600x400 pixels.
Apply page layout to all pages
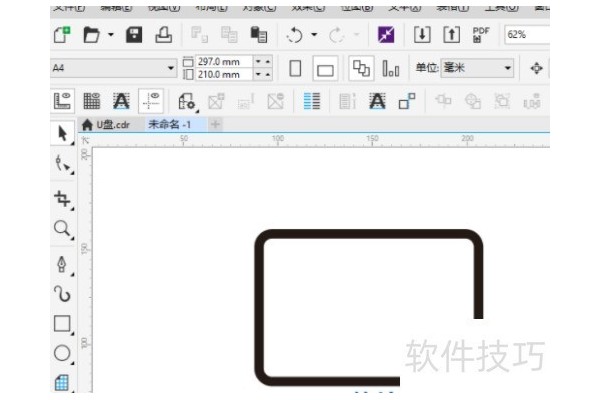pyautogui.click(x=361, y=69)
